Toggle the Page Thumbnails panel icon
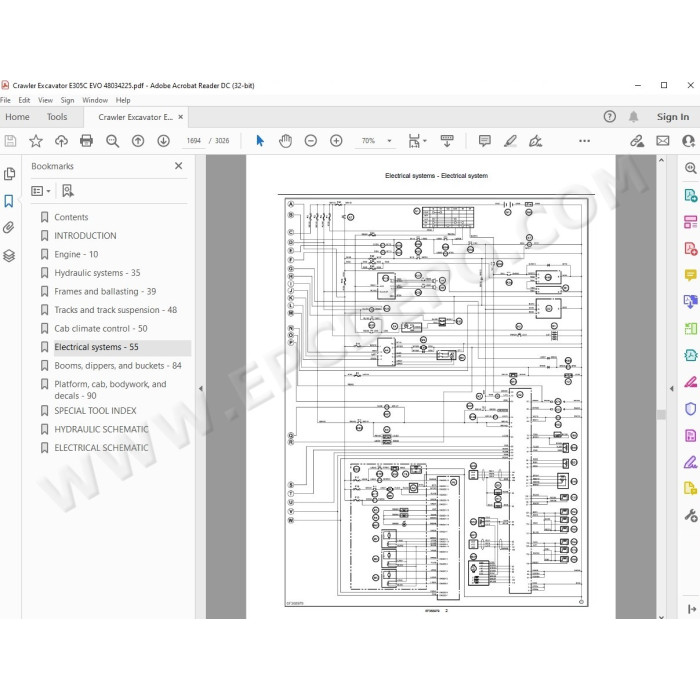The width and height of the screenshot is (700, 700). pyautogui.click(x=9, y=174)
